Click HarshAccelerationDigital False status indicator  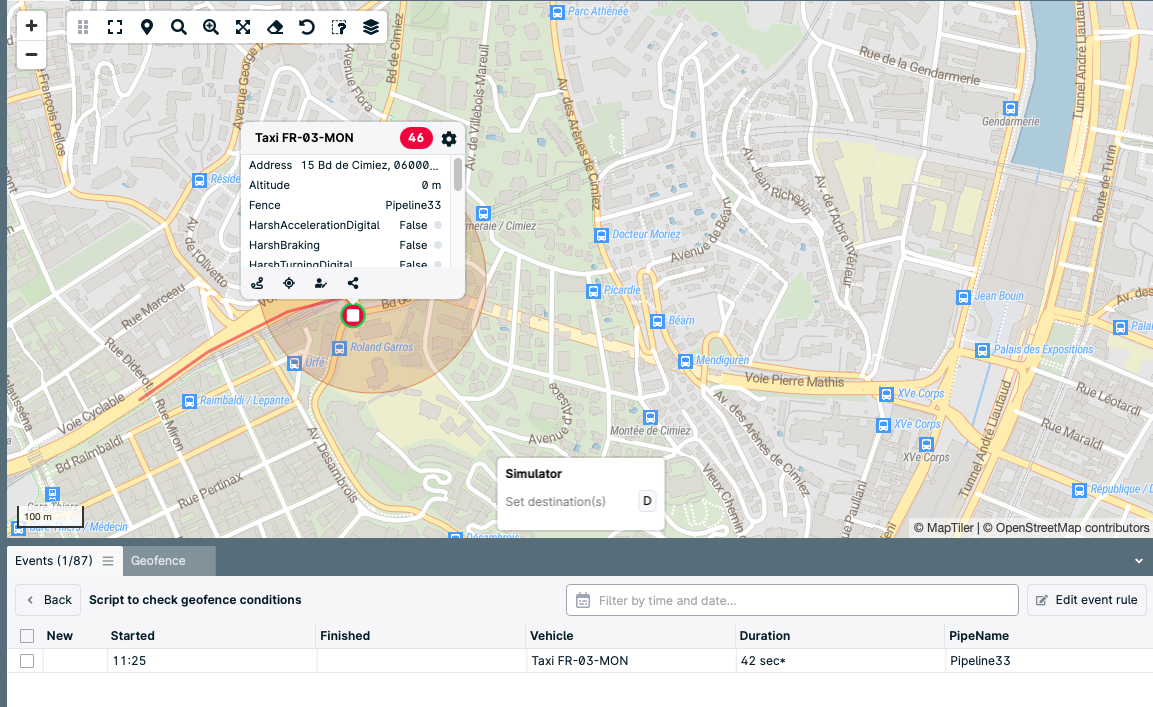[x=438, y=225]
